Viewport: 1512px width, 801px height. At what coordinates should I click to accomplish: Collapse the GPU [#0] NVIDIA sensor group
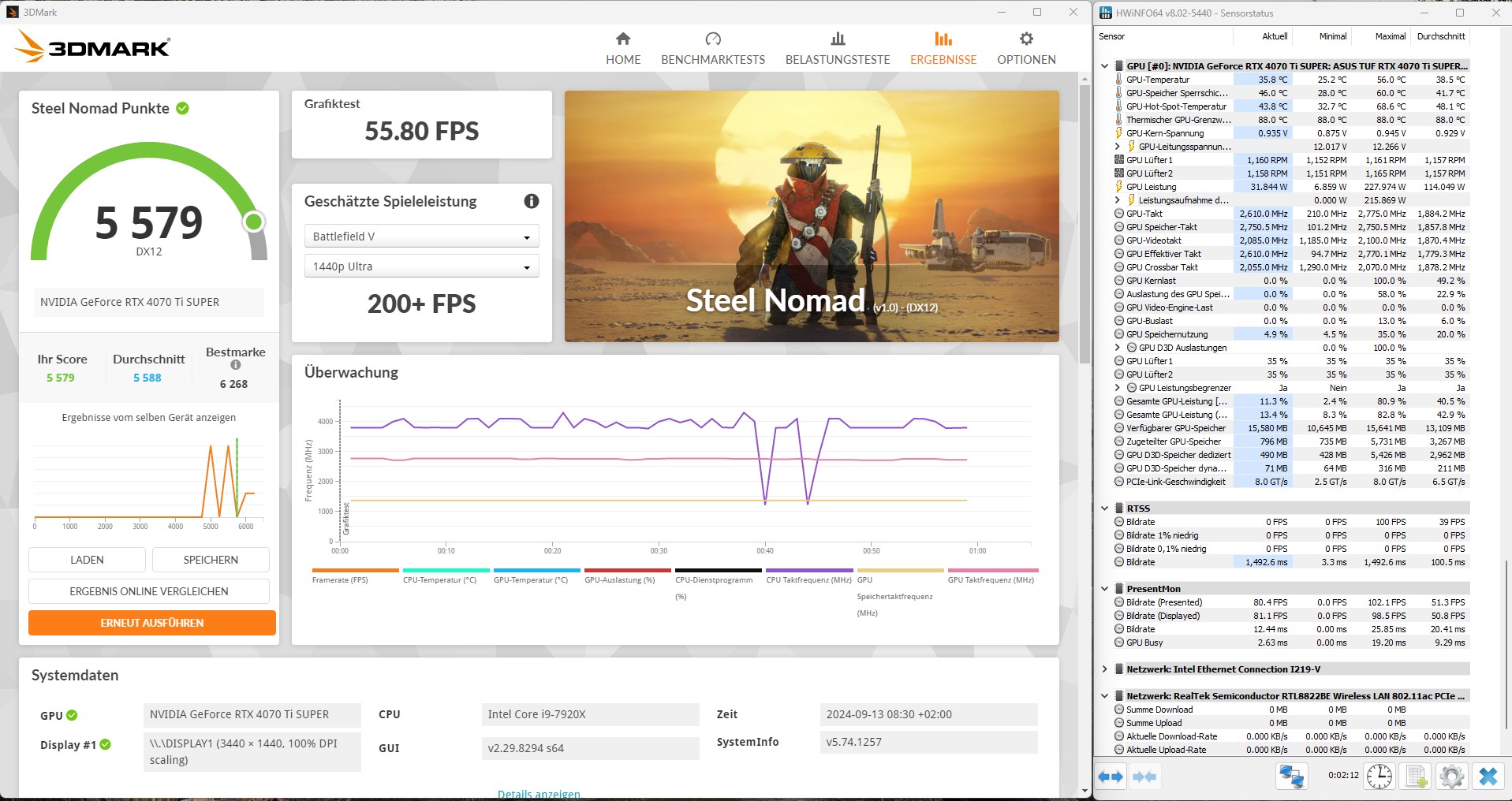coord(1104,66)
